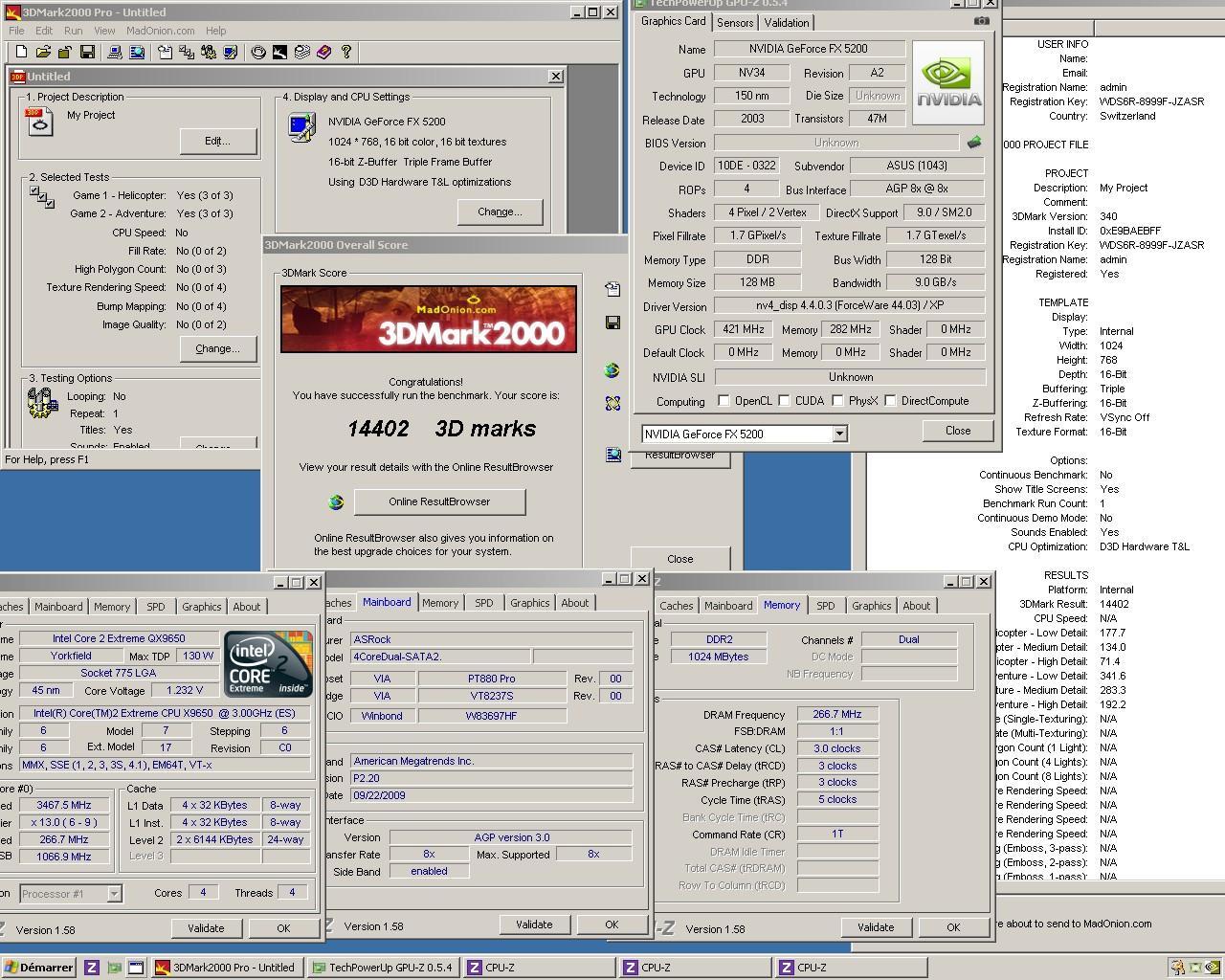Click the Intel Core 2 Extreme logo

269,664
